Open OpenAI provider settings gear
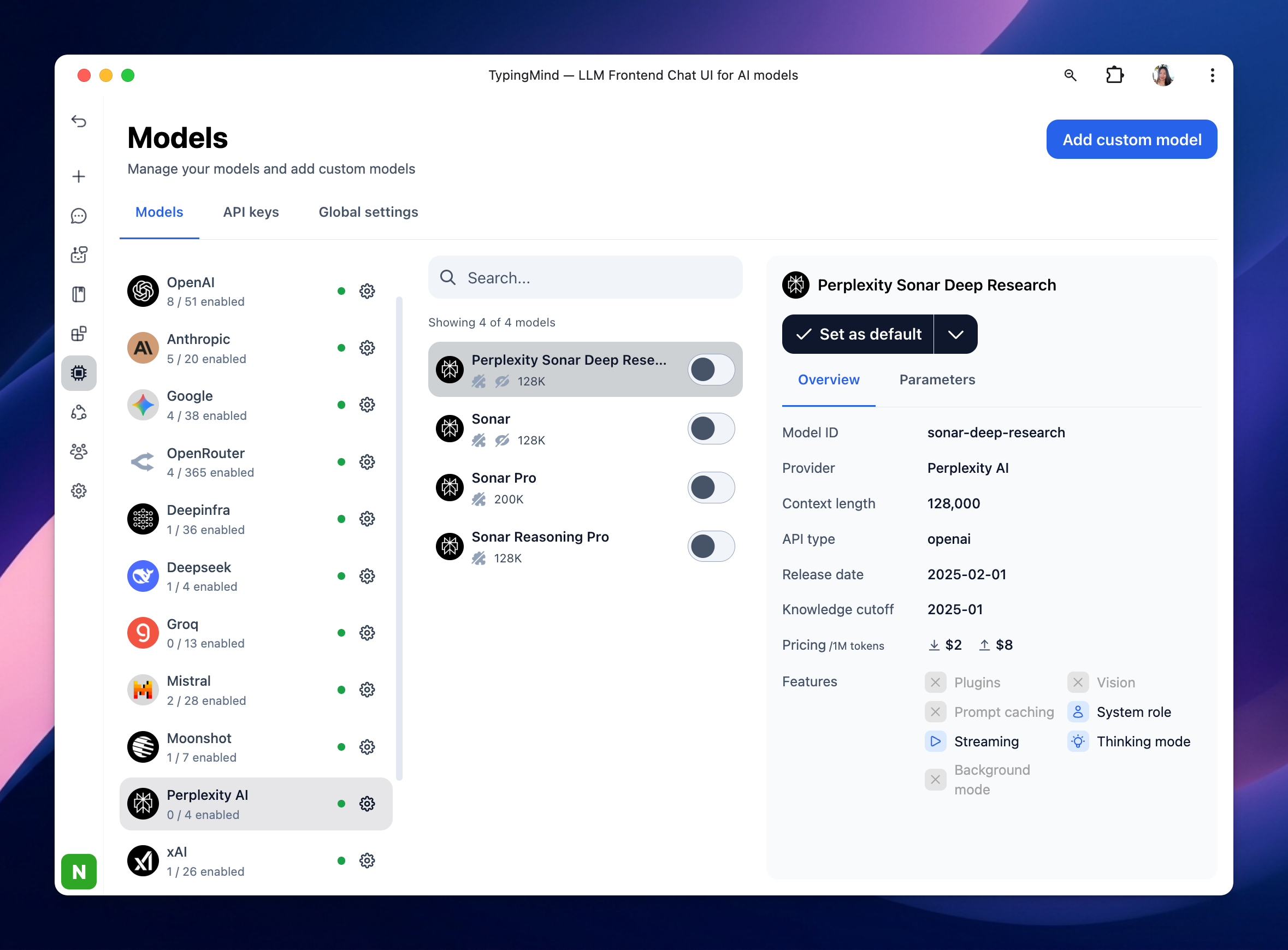 pos(367,291)
